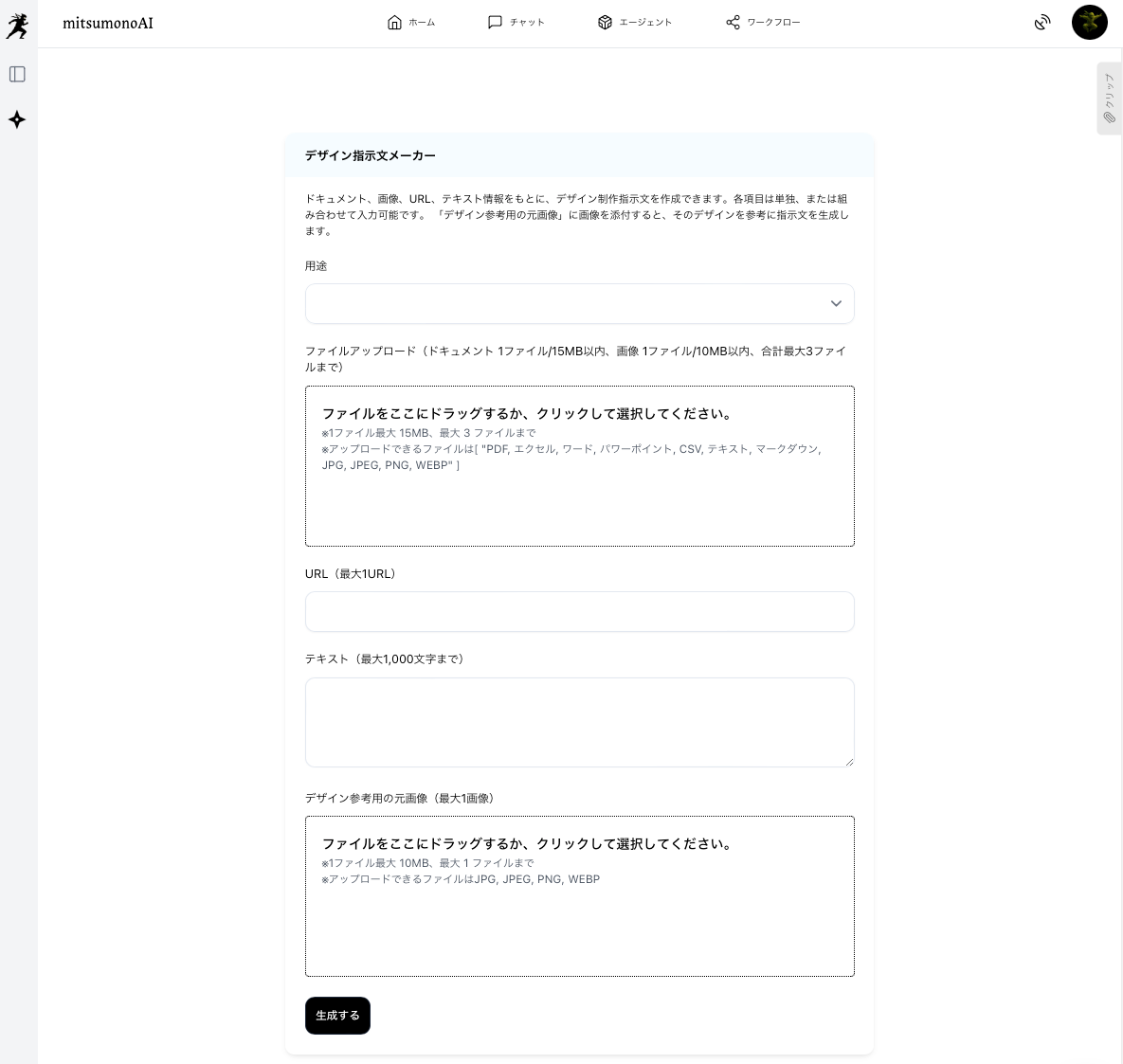Click the house icon for ホーム
This screenshot has width=1123, height=1064.
(x=394, y=22)
